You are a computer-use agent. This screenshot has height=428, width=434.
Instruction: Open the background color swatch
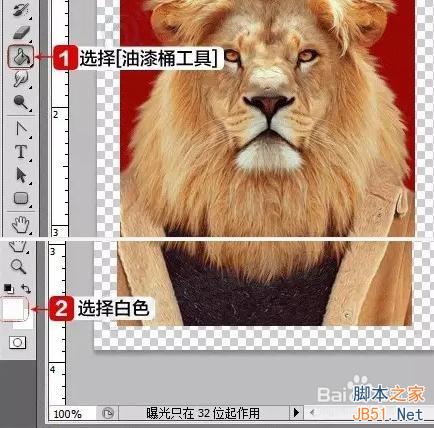pos(29,323)
